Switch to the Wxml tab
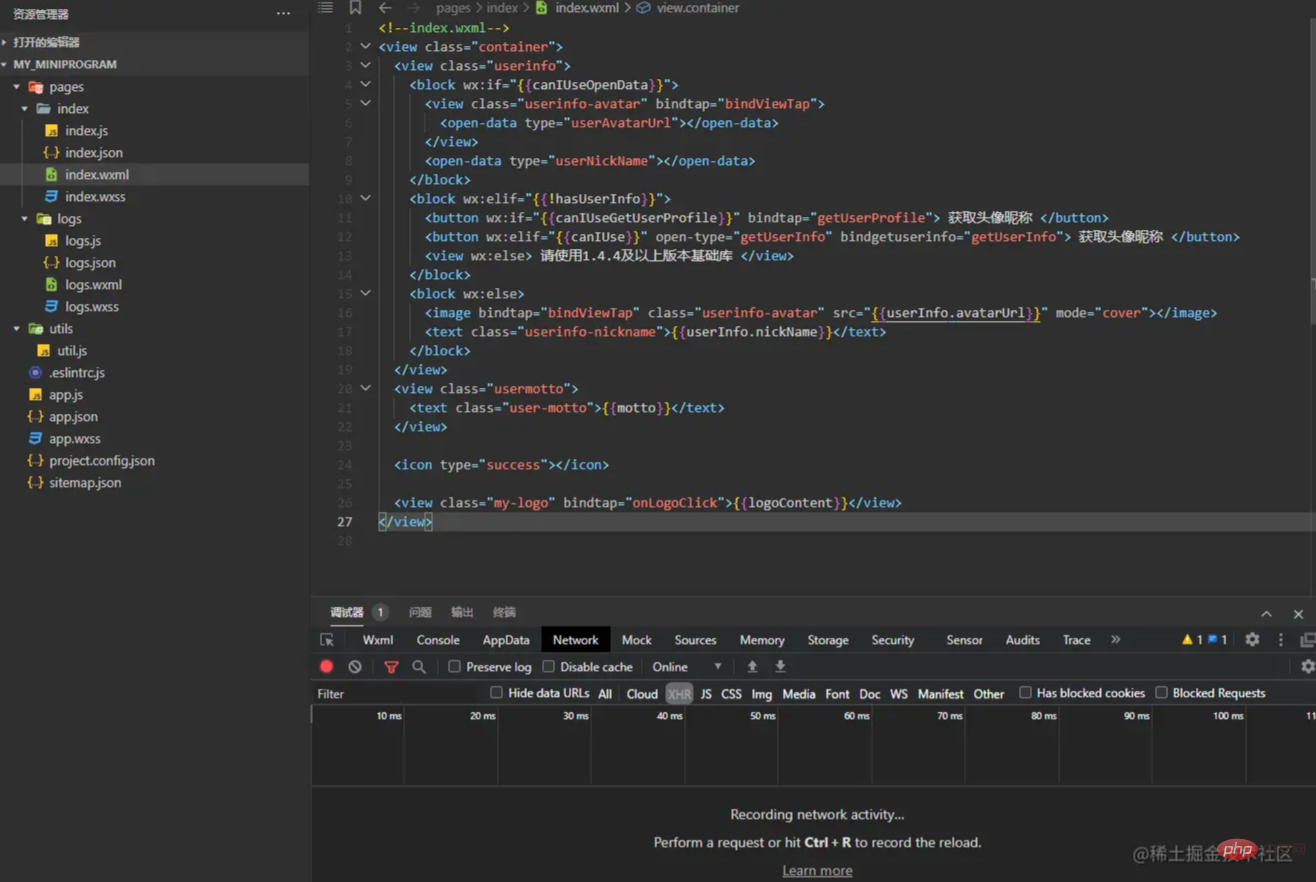Viewport: 1316px width, 882px height. [x=378, y=640]
